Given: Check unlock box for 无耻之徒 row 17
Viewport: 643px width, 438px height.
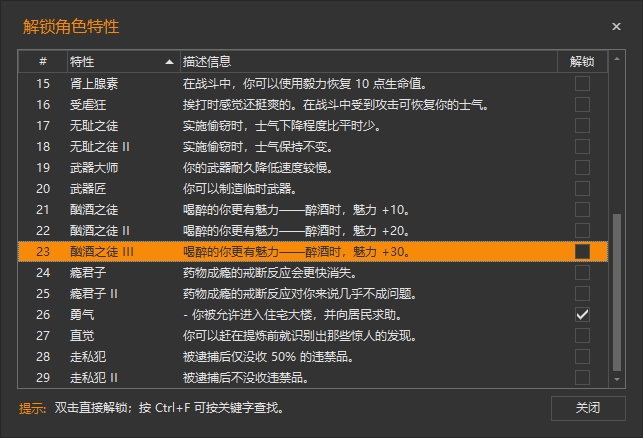Looking at the screenshot, I should [582, 125].
